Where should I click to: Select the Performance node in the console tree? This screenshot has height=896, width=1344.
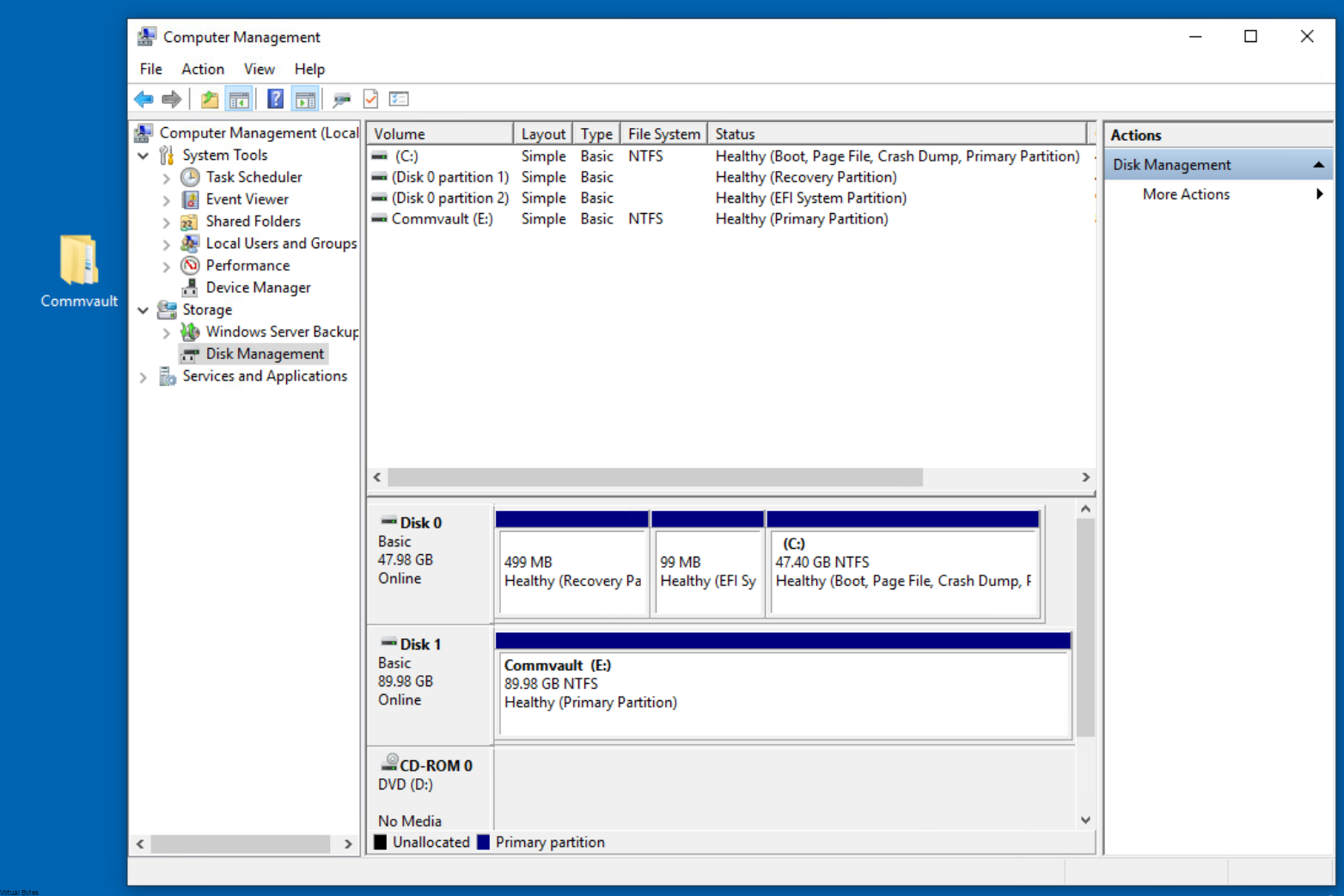(247, 265)
